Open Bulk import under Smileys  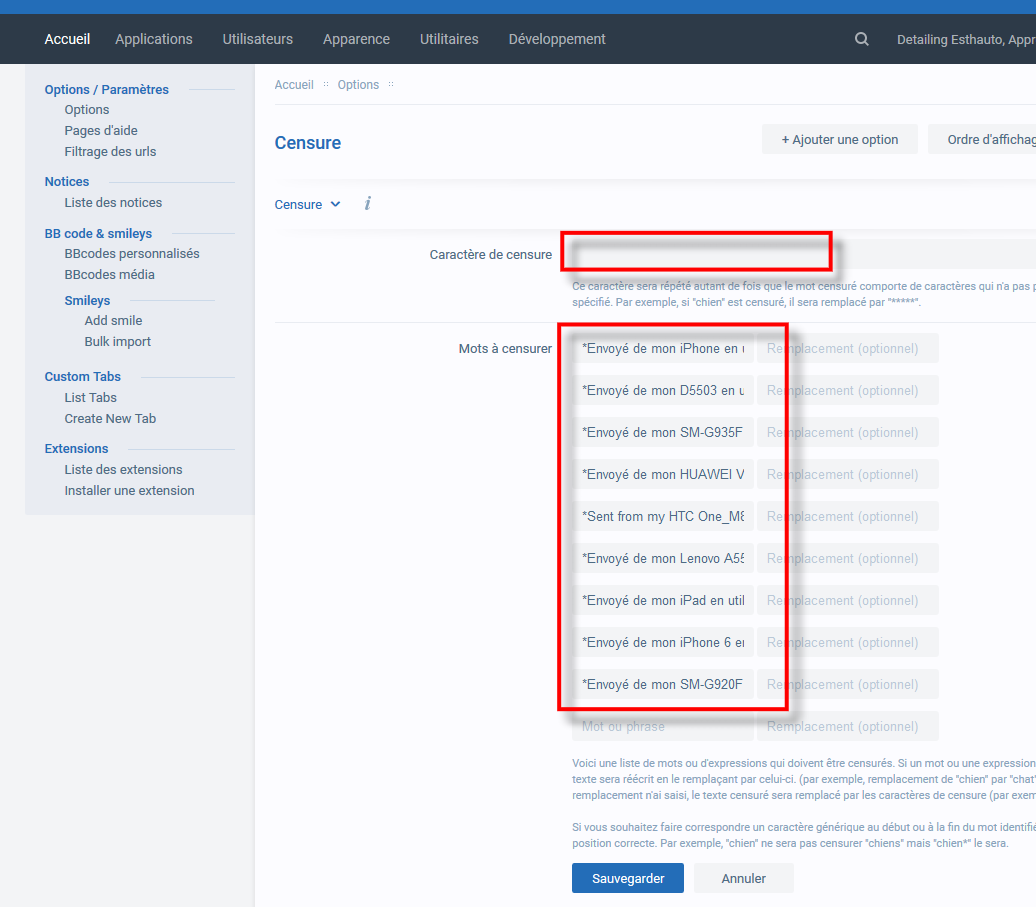(x=118, y=342)
